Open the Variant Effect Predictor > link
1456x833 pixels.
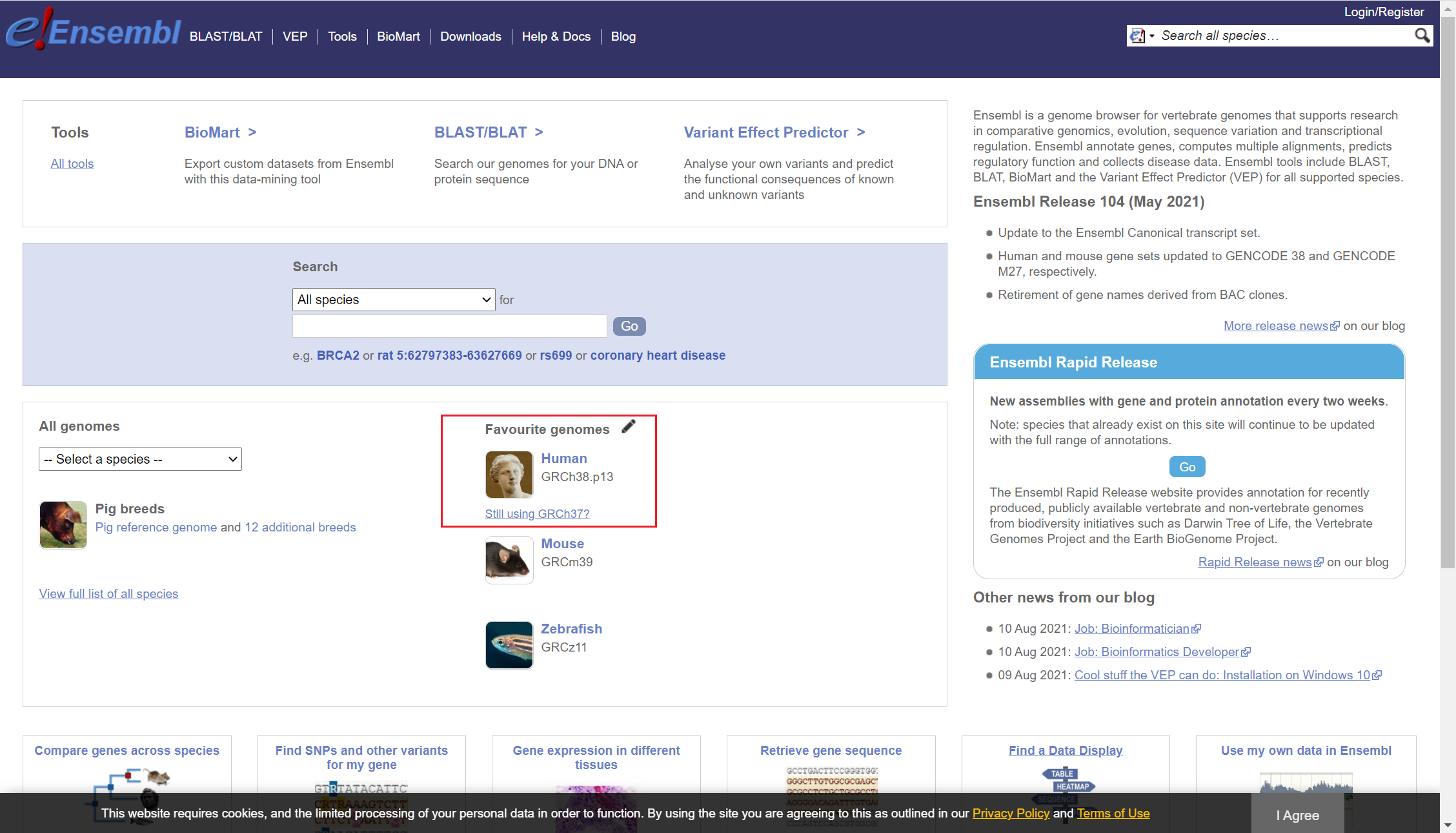point(774,132)
